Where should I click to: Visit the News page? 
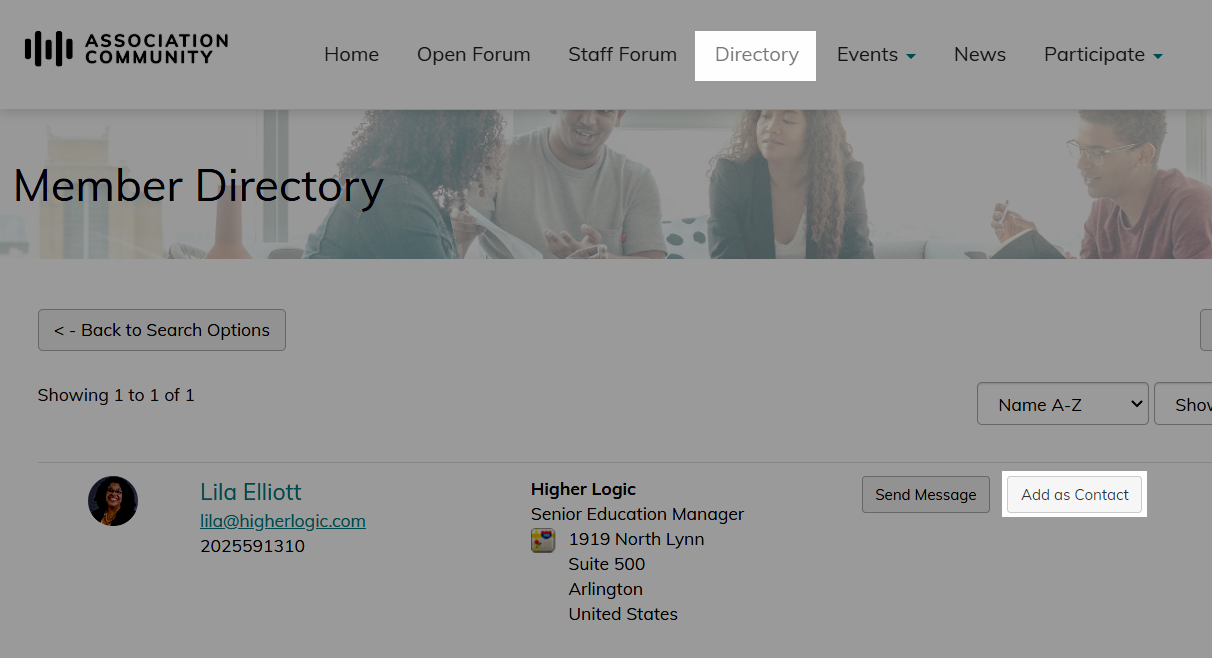[980, 55]
